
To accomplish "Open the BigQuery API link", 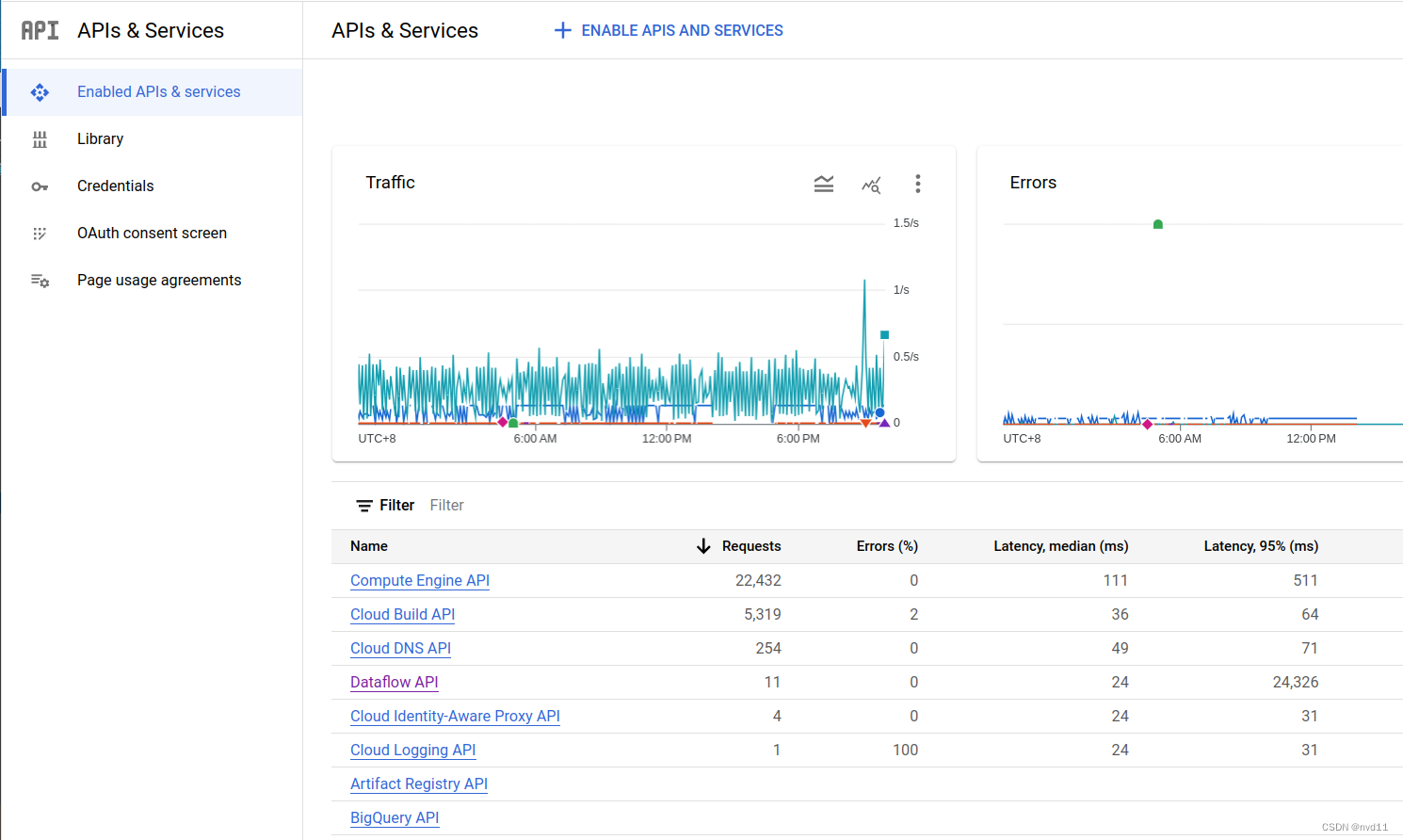I will pos(395,818).
